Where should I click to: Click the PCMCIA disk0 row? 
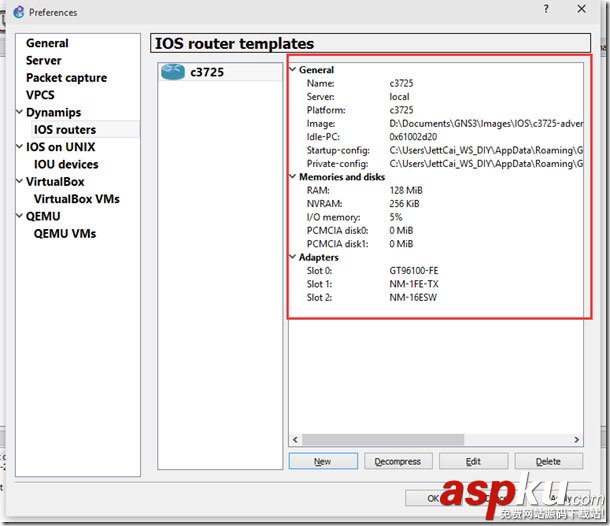coord(436,230)
